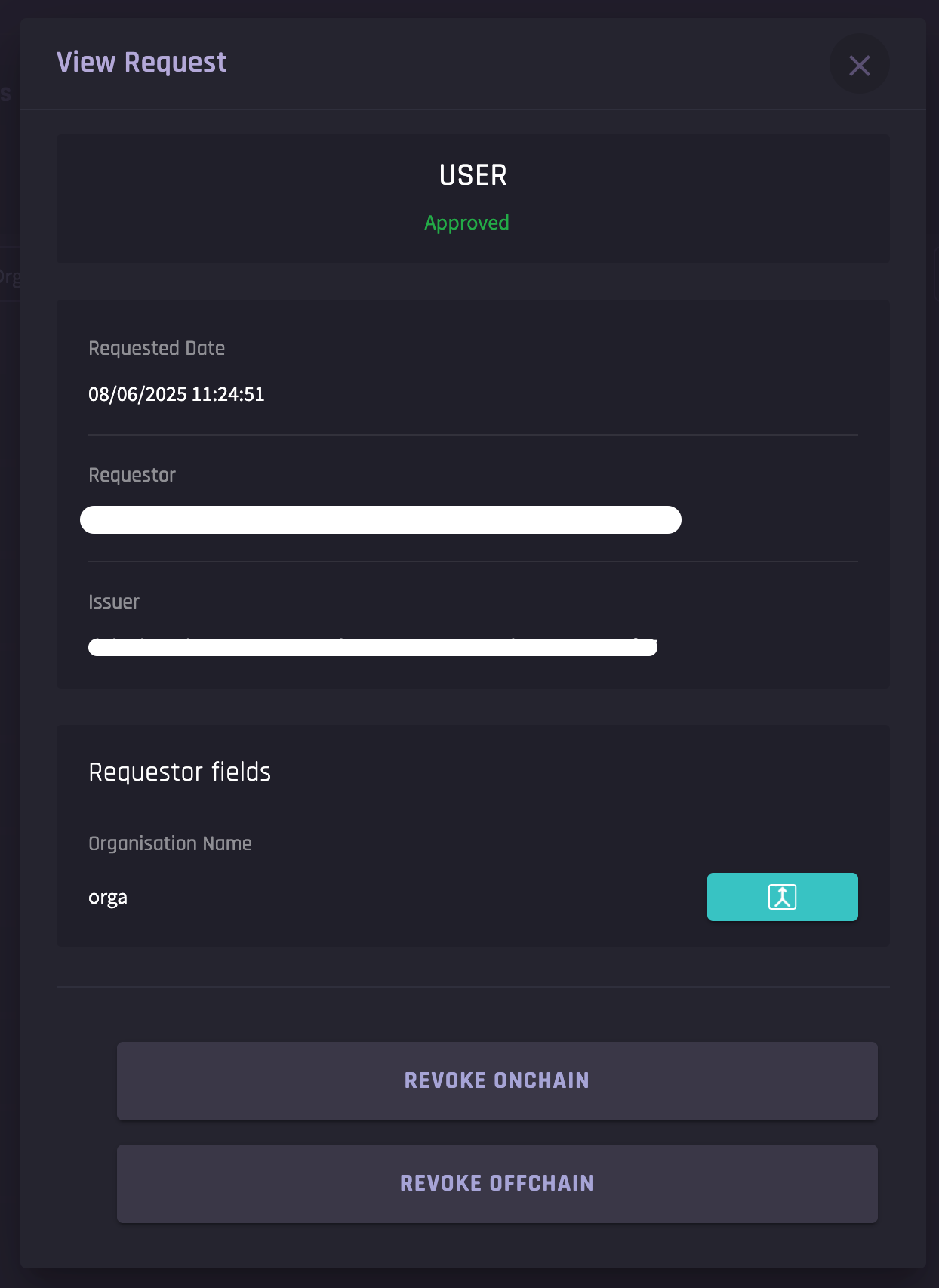The image size is (939, 1288).
Task: Click the Requested Date label
Action: (156, 348)
